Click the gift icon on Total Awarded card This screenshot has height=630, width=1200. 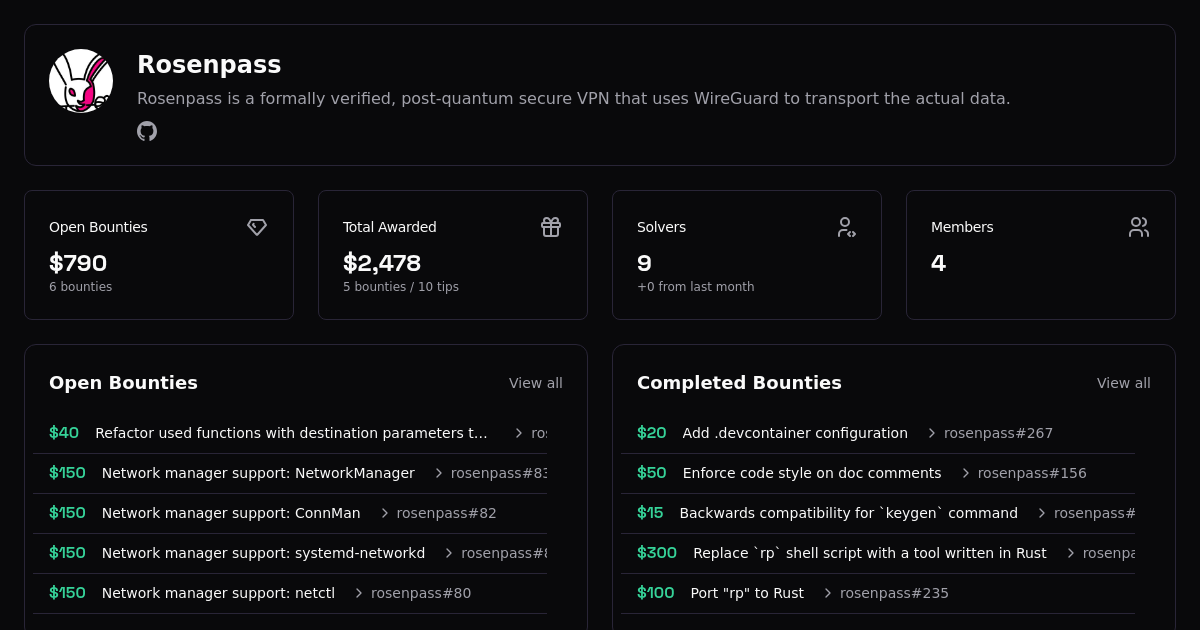(x=551, y=227)
